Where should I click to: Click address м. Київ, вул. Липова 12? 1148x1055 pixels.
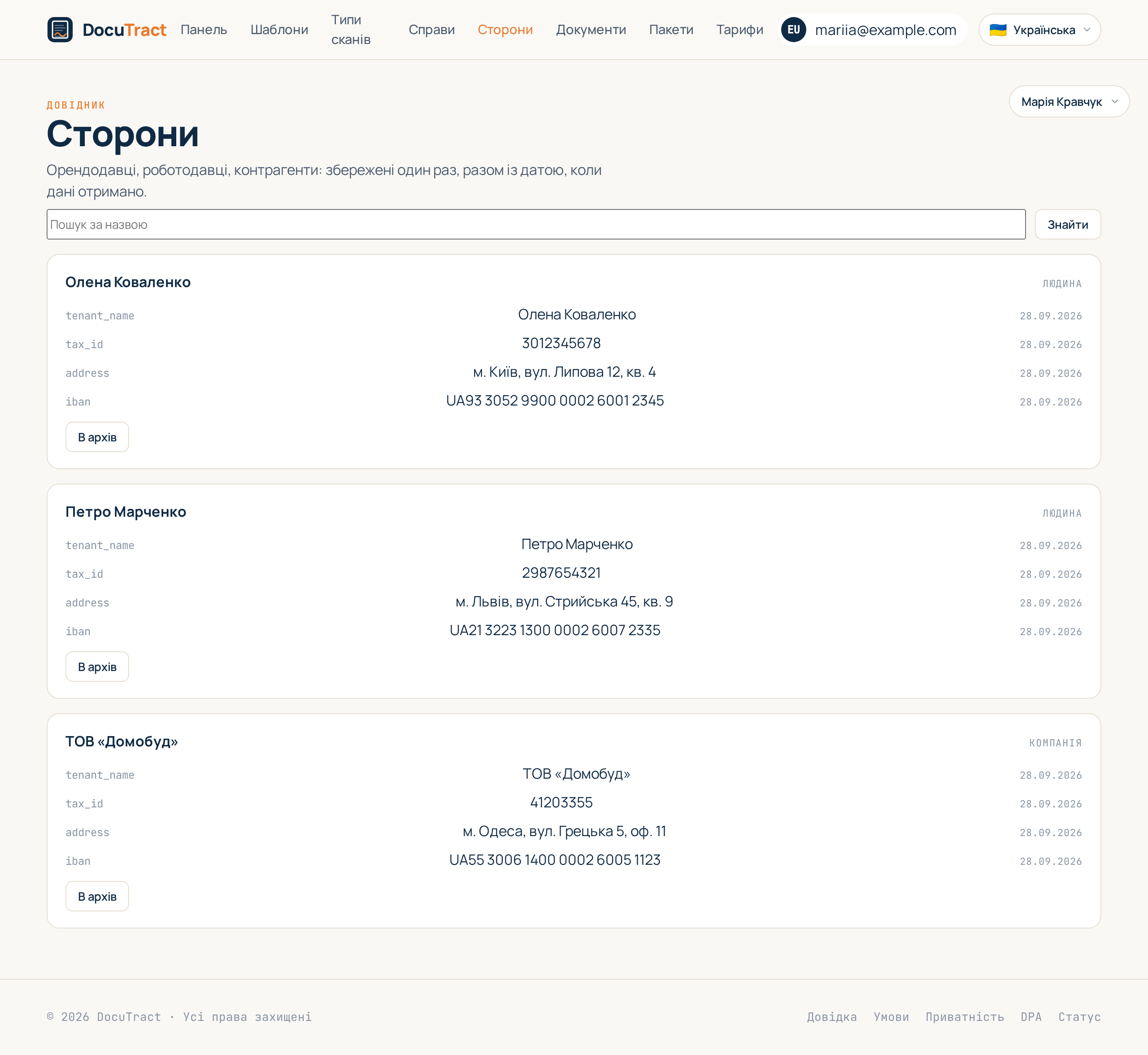click(565, 372)
